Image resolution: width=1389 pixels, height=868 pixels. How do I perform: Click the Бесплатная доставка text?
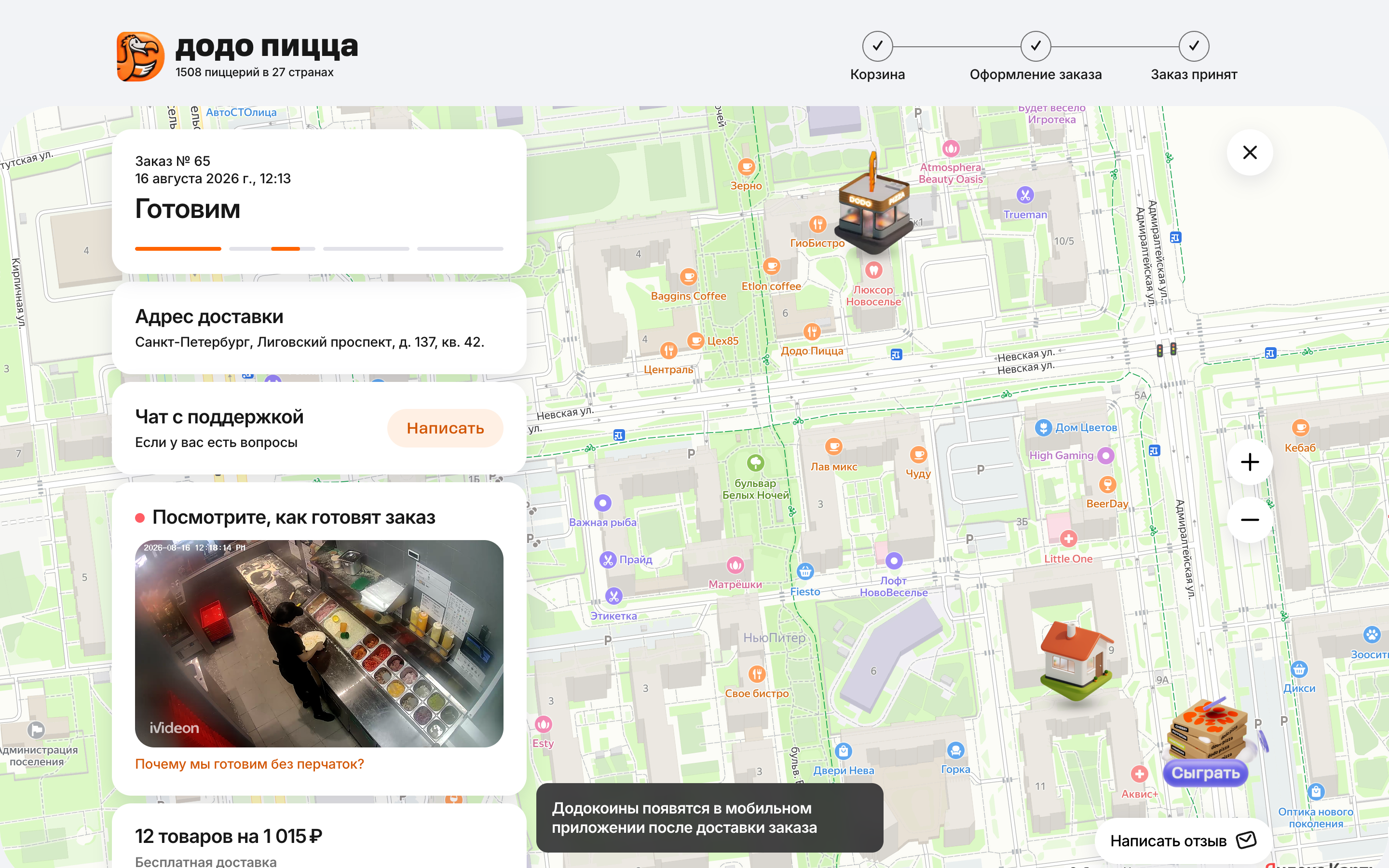click(205, 862)
